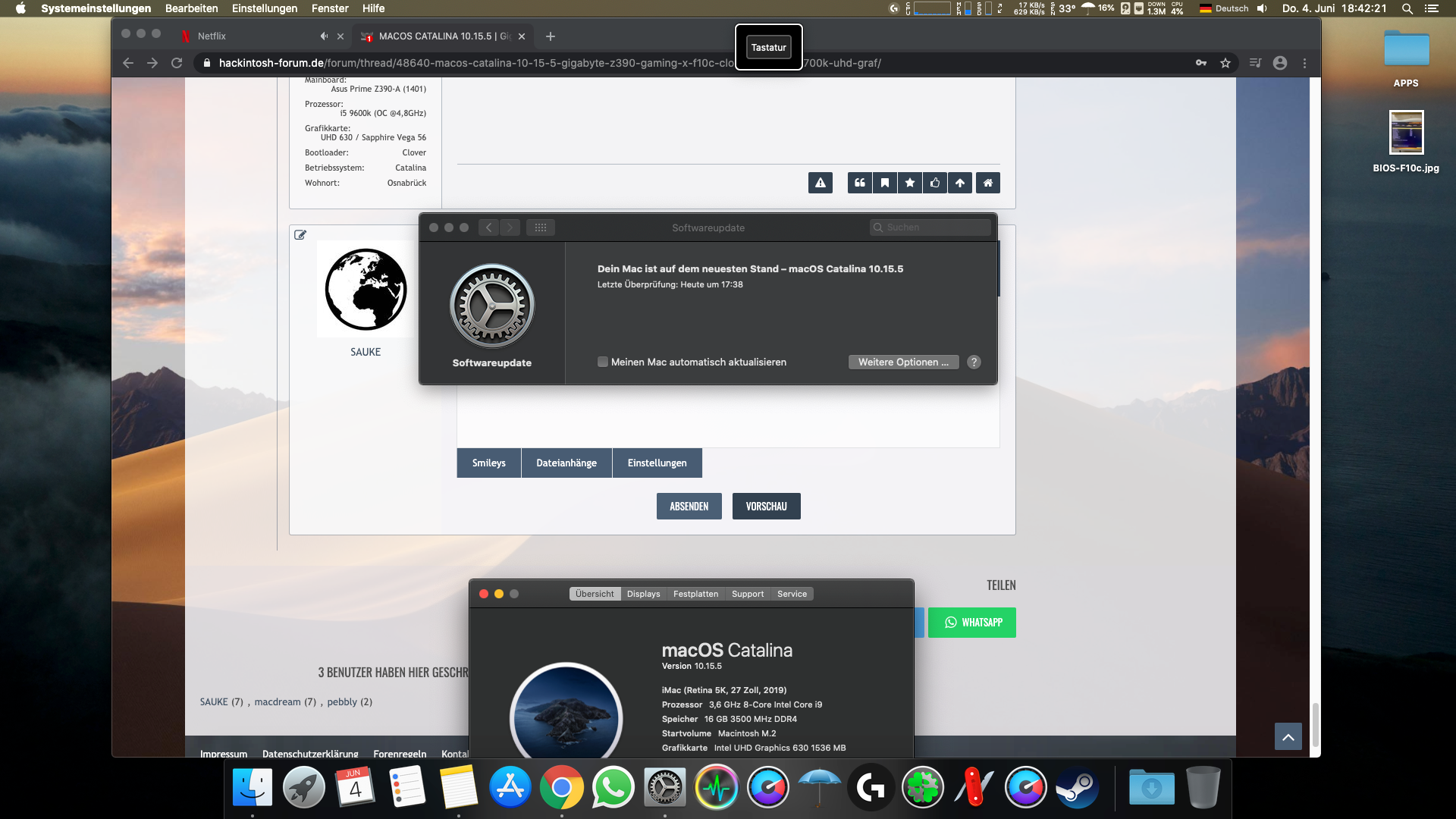Viewport: 1456px width, 819px height.
Task: Enable Meinen Mac automatisch aktualisieren checkbox
Action: pyautogui.click(x=603, y=362)
